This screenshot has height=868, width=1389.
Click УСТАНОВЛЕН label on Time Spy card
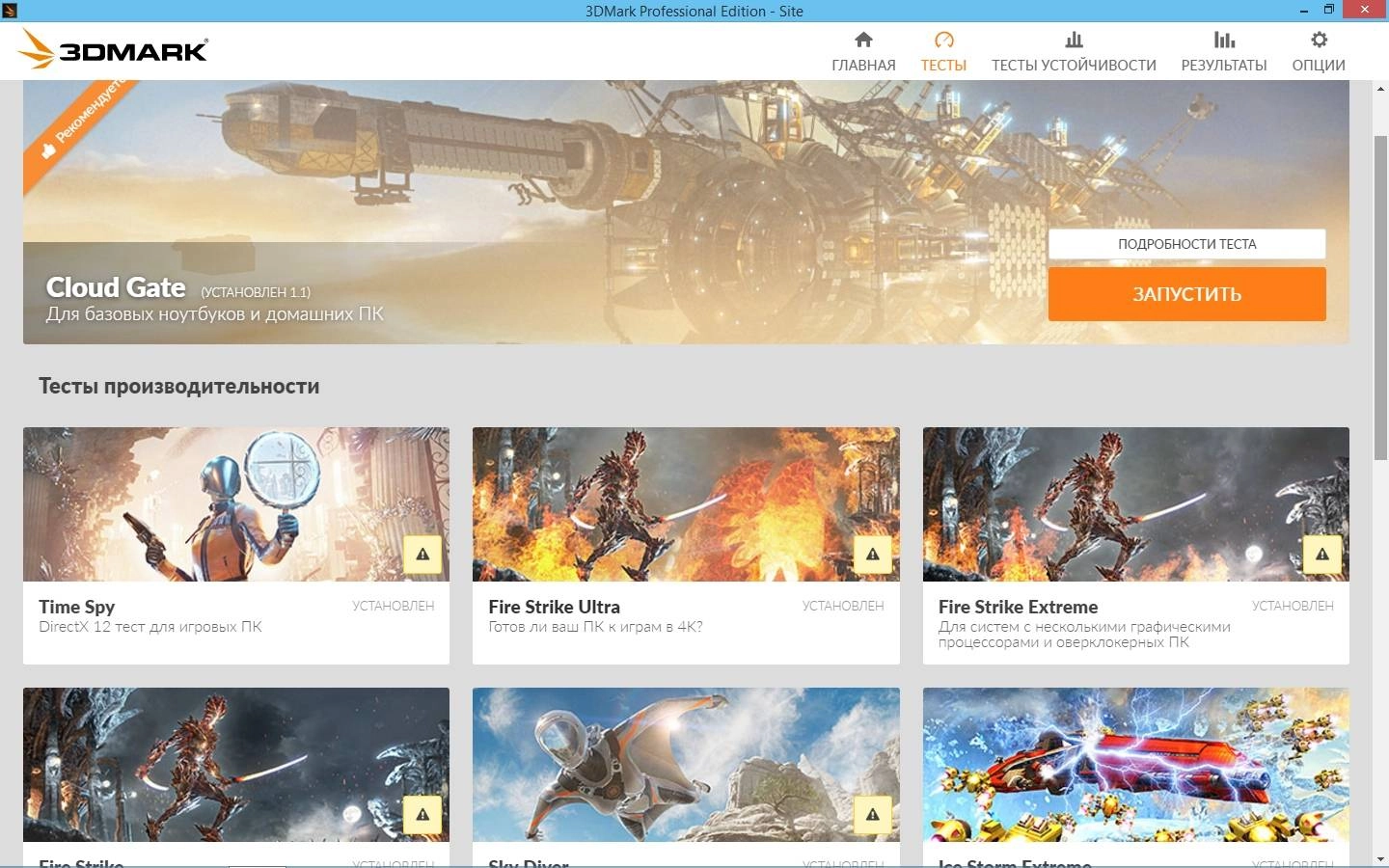coord(393,606)
